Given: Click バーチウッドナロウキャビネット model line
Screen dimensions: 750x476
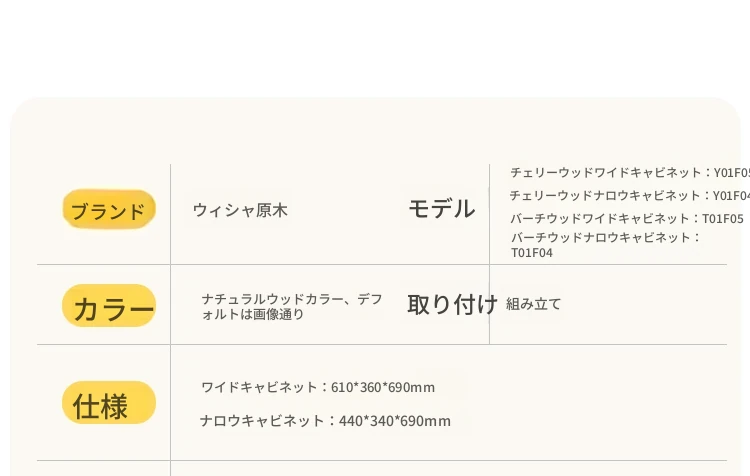Looking at the screenshot, I should [x=606, y=238].
